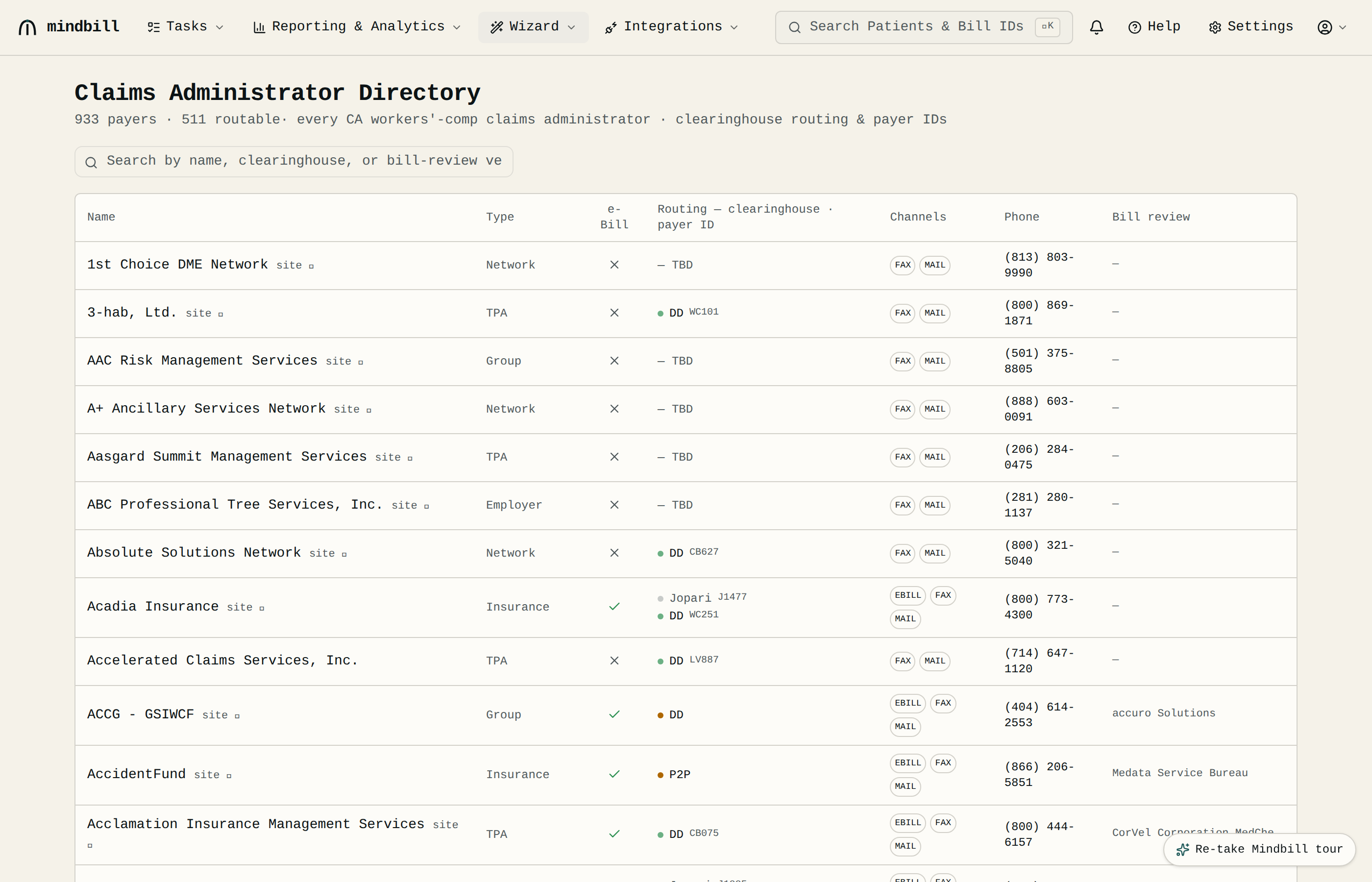Screen dimensions: 1372x882
Task: Click the DD CB075 routing entry
Action: pos(688,834)
